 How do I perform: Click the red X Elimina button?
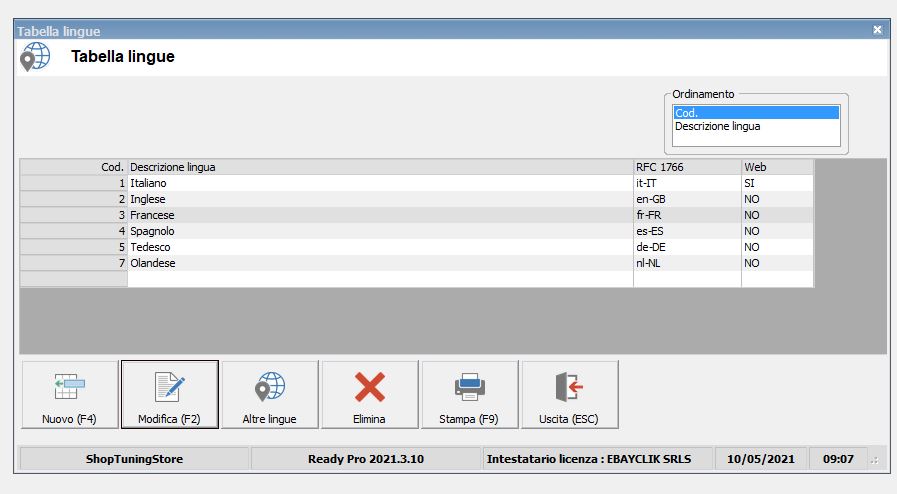tap(370, 395)
